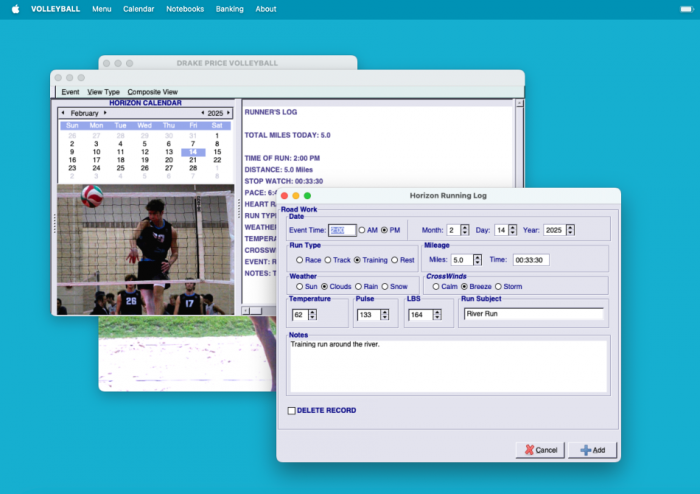700x494 pixels.
Task: Click the Add button with plus icon
Action: tap(593, 450)
